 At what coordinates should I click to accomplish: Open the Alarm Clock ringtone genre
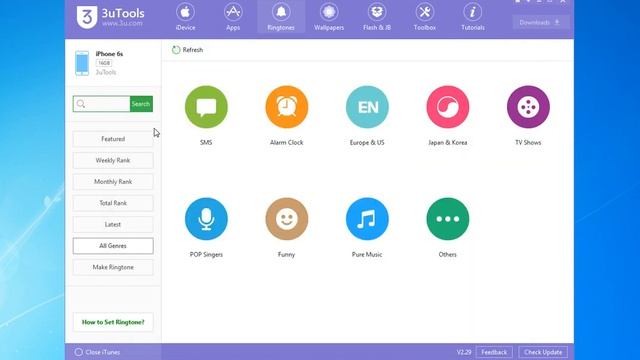pos(287,107)
